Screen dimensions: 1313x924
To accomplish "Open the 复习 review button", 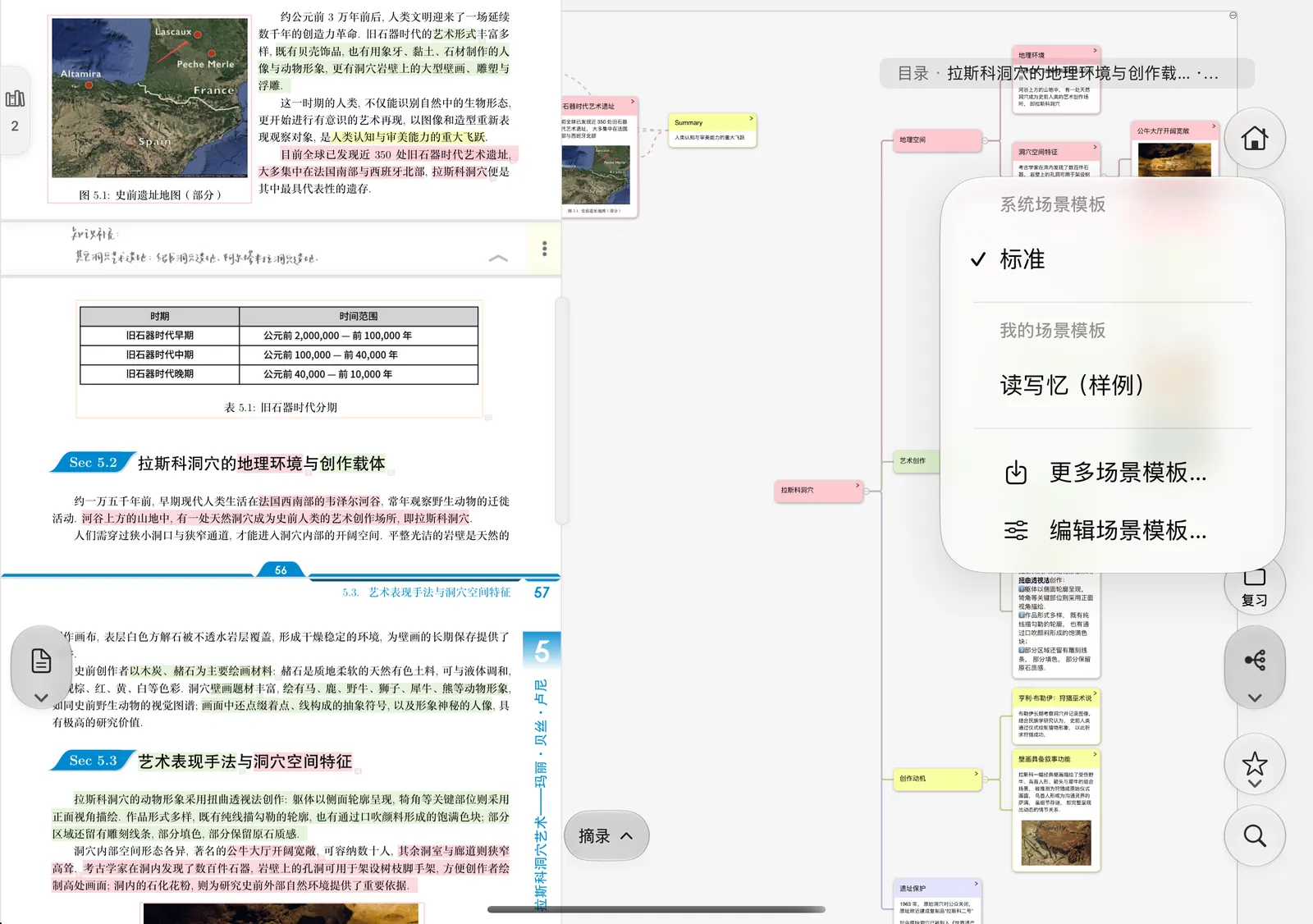I will point(1254,591).
